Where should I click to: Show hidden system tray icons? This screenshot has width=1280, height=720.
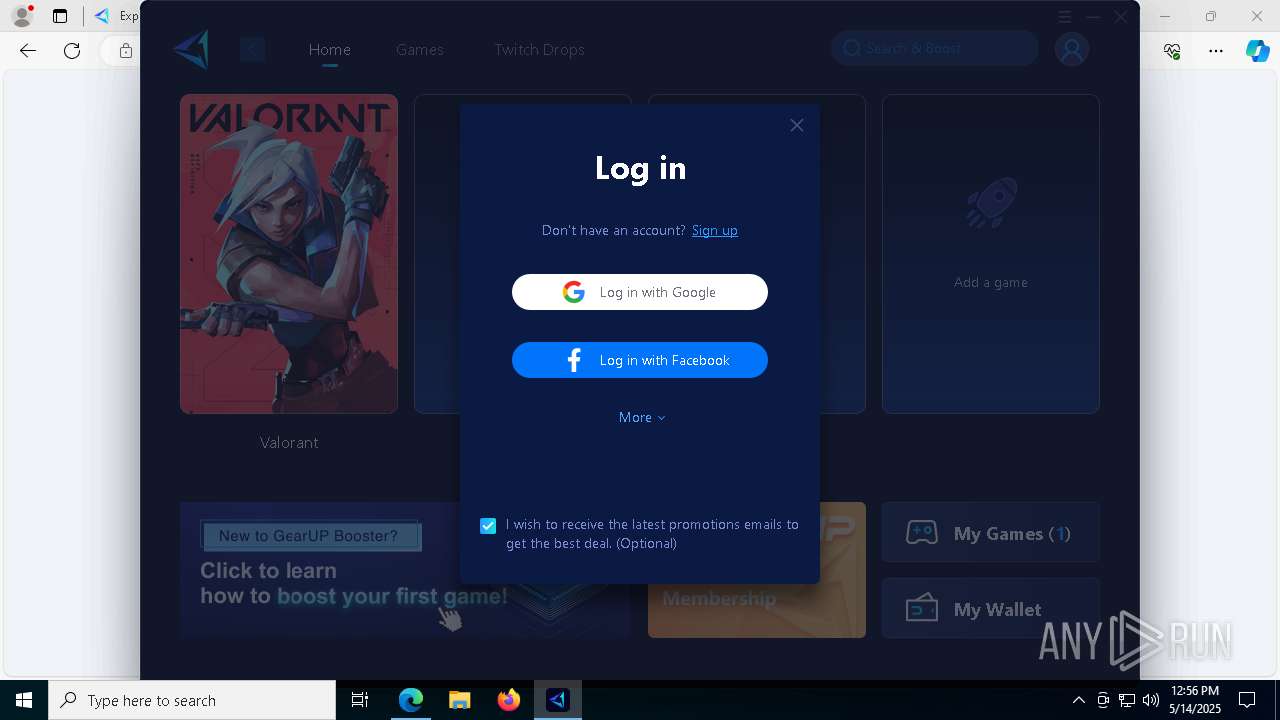[1078, 700]
